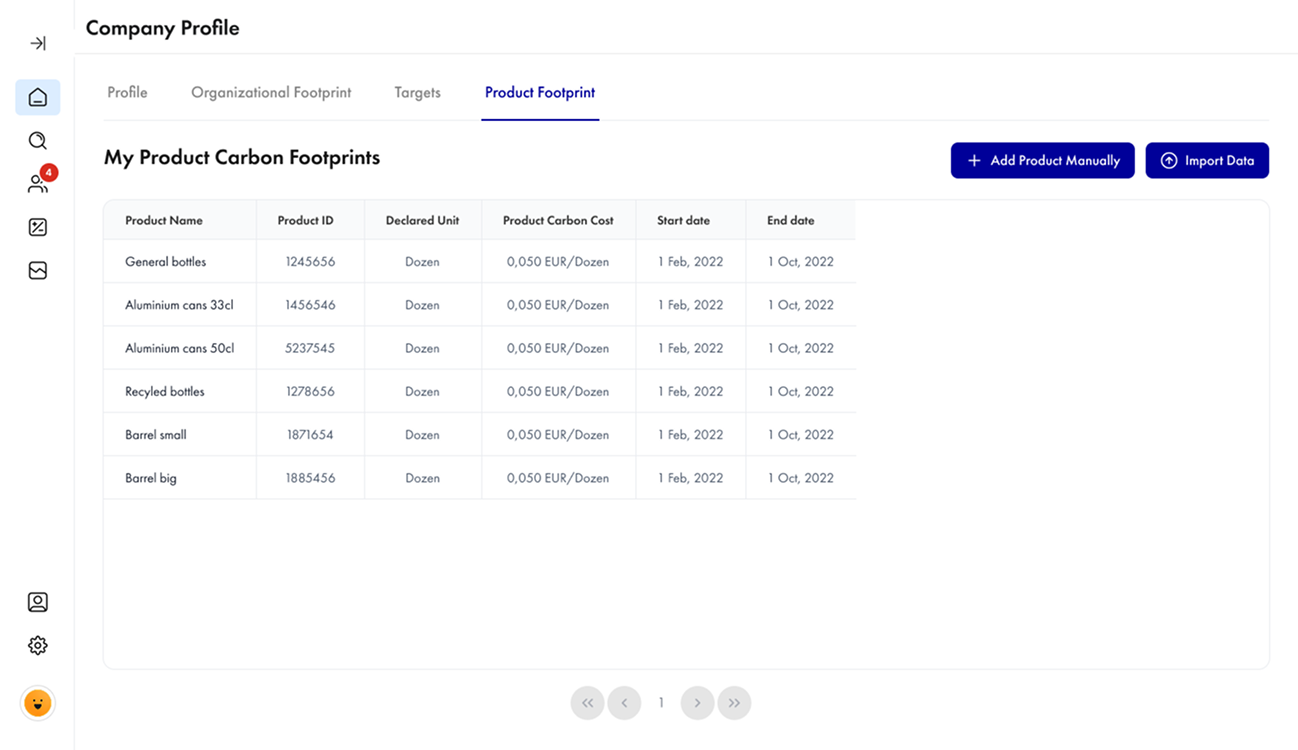The image size is (1298, 750).
Task: Click the Add Product Manually button
Action: (1042, 160)
